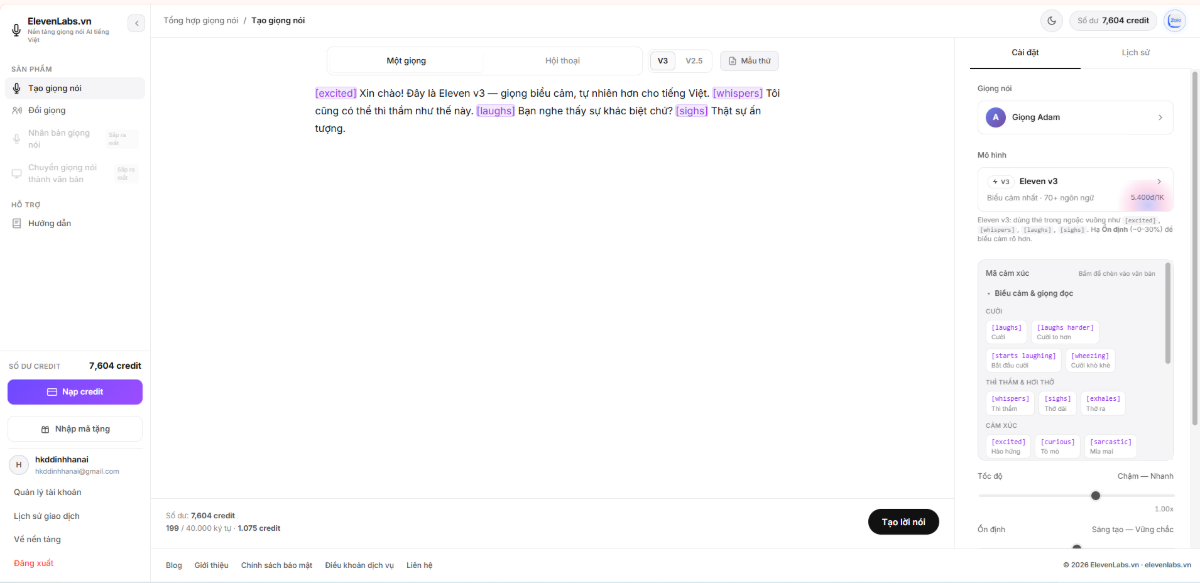The width and height of the screenshot is (1200, 583).
Task: Insert the [curious] emotion tag
Action: (x=1058, y=446)
